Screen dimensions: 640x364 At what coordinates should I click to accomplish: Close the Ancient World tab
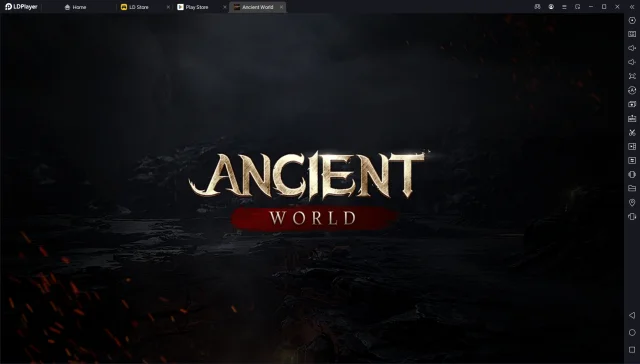281,7
